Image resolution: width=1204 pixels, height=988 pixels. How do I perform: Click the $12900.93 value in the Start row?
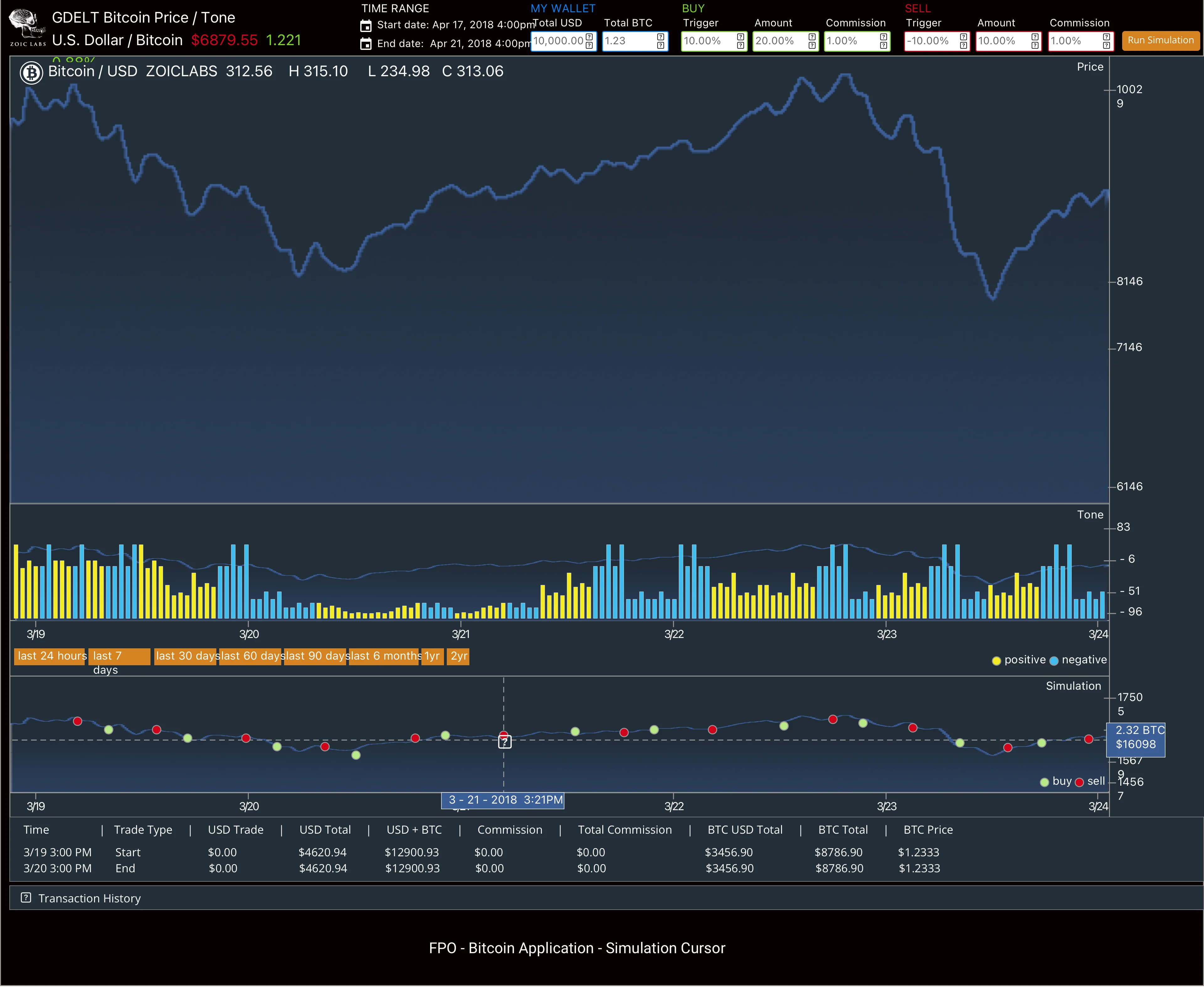[412, 853]
